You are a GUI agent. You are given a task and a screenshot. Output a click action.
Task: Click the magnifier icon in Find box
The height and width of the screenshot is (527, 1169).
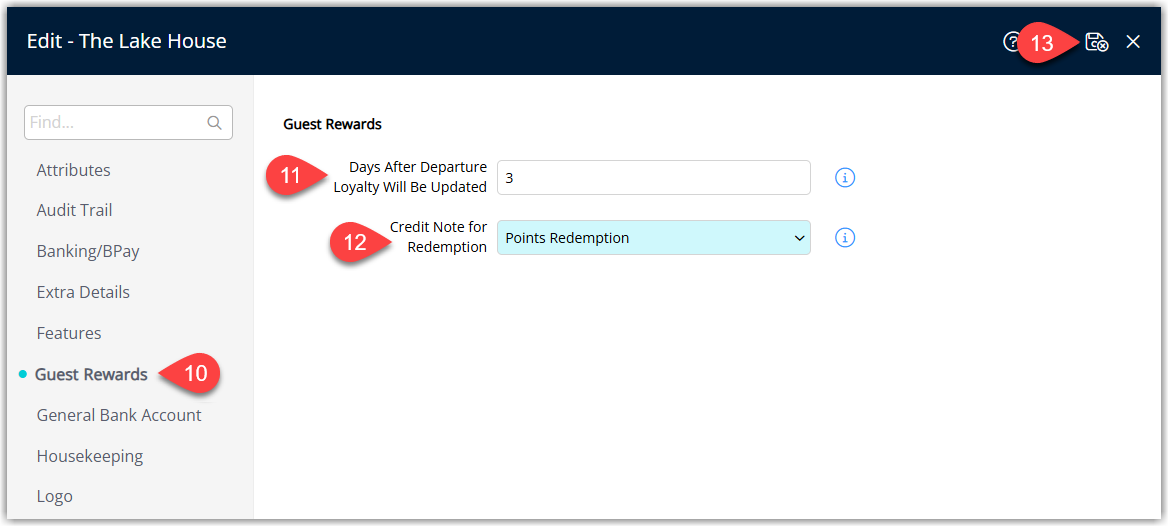(x=215, y=123)
